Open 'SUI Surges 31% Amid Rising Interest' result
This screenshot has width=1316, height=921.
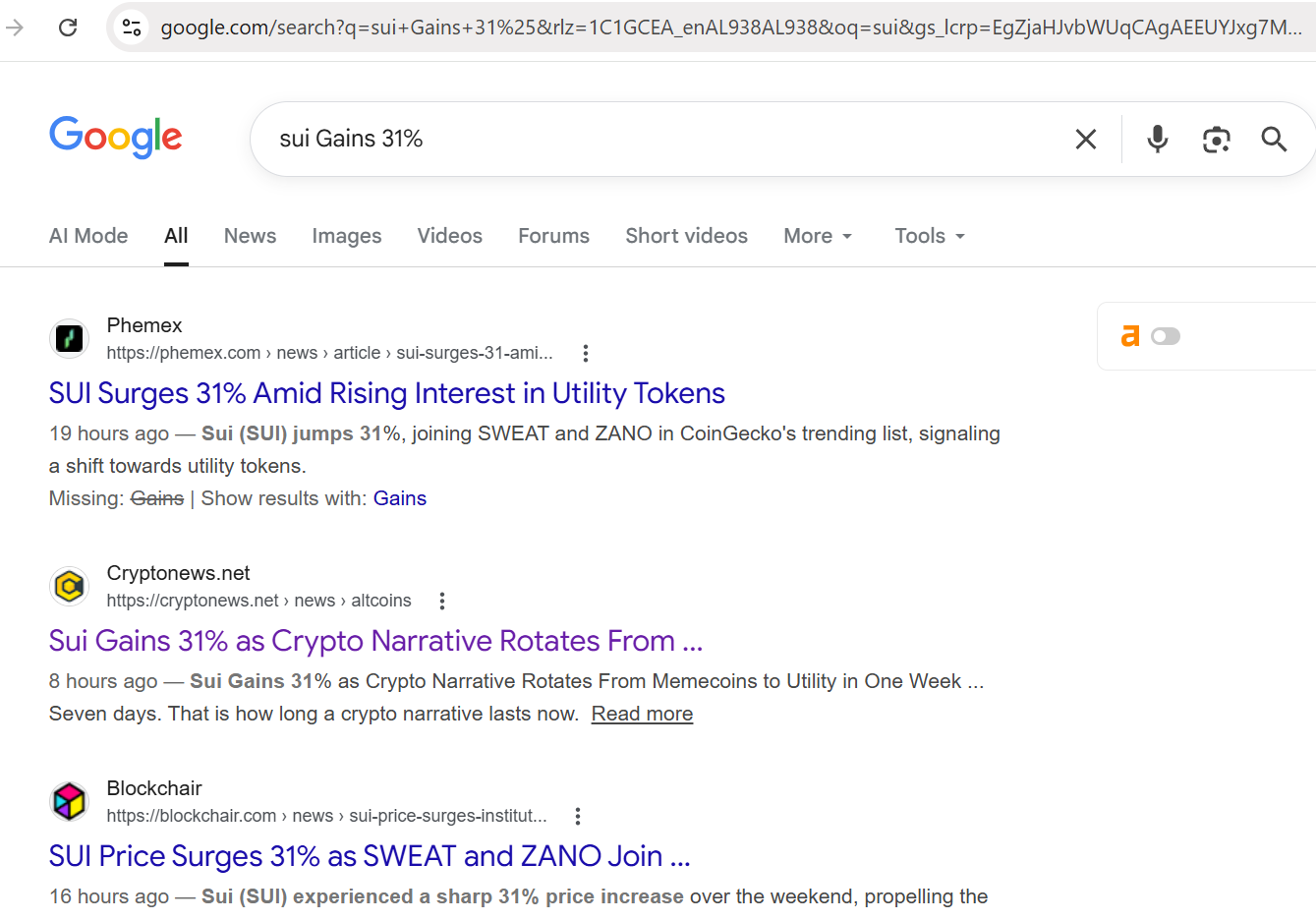click(x=387, y=393)
